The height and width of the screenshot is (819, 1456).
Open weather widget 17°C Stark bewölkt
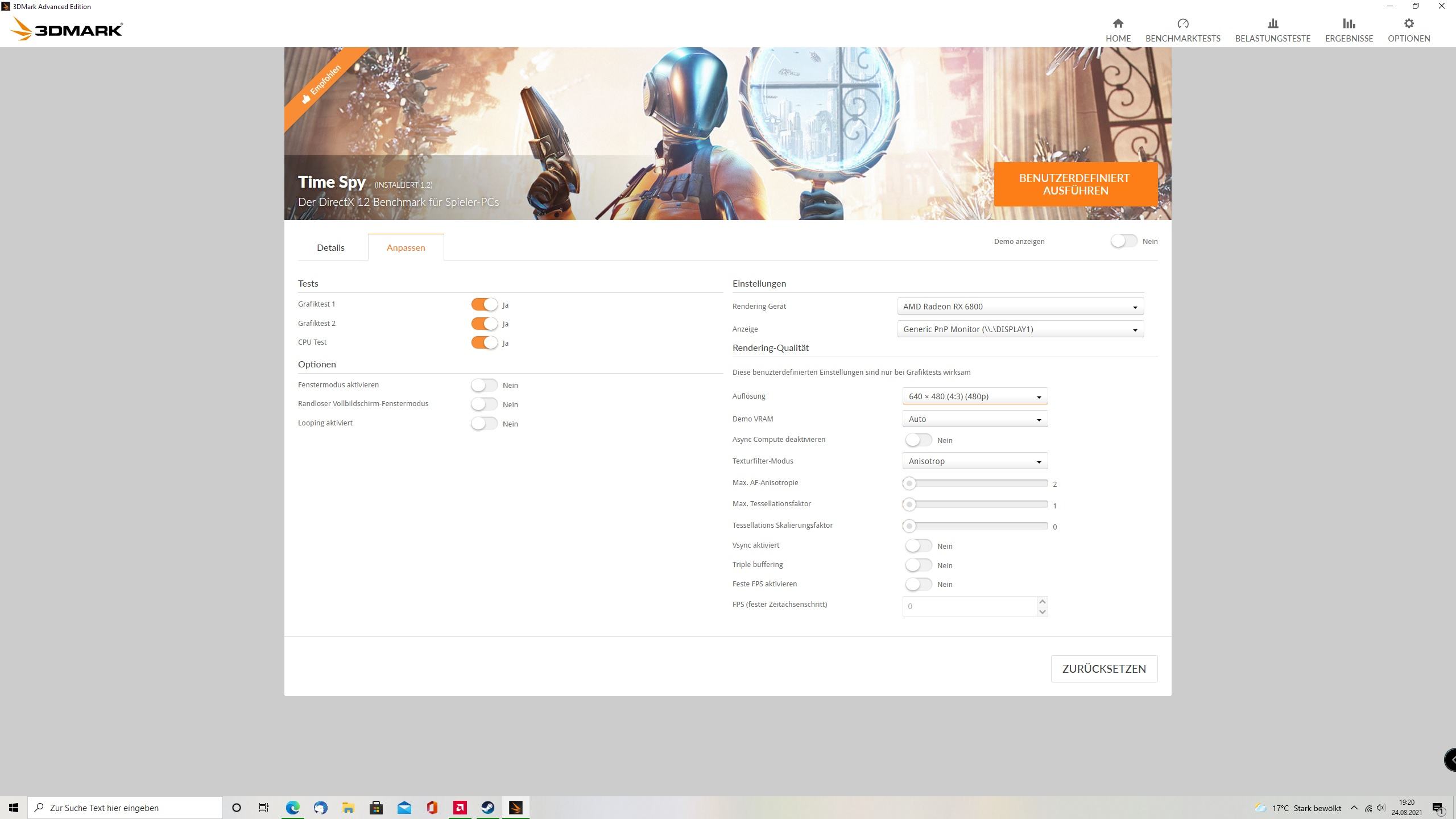(x=1297, y=808)
